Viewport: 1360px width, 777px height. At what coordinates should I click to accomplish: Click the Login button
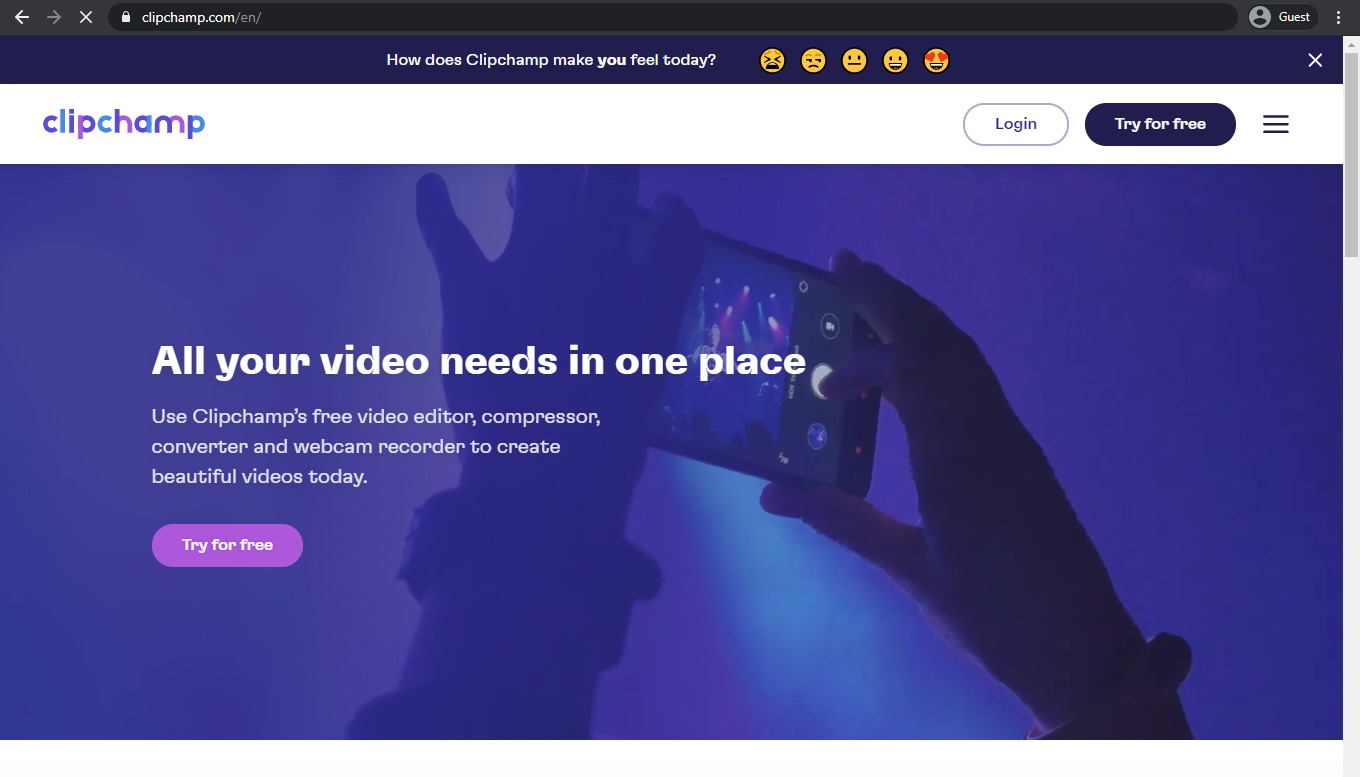coord(1016,124)
